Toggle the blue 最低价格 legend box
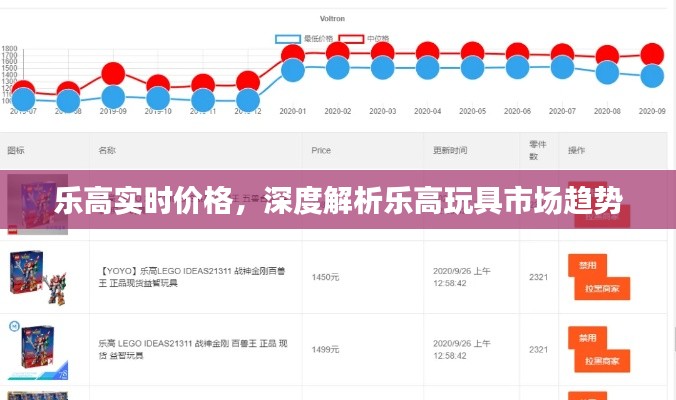This screenshot has height=400, width=676. tap(288, 39)
